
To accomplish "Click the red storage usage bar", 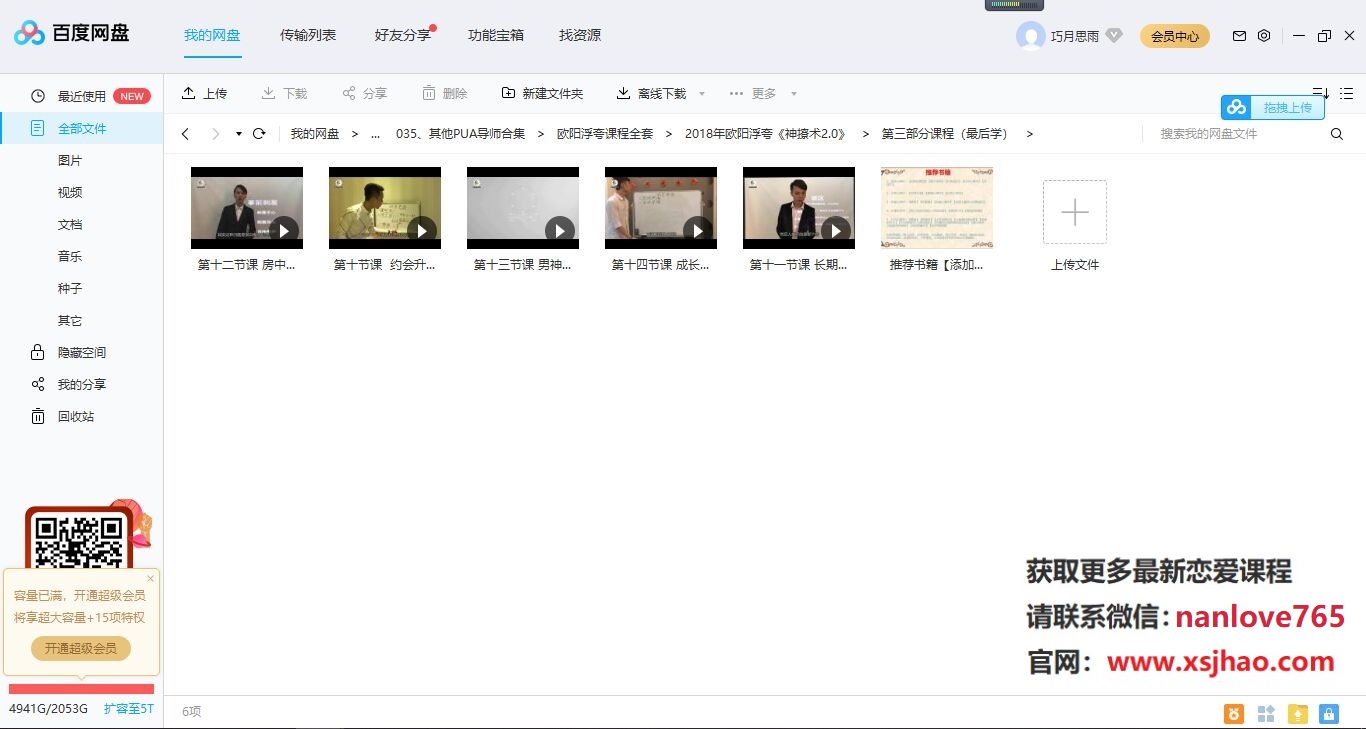I will [81, 689].
